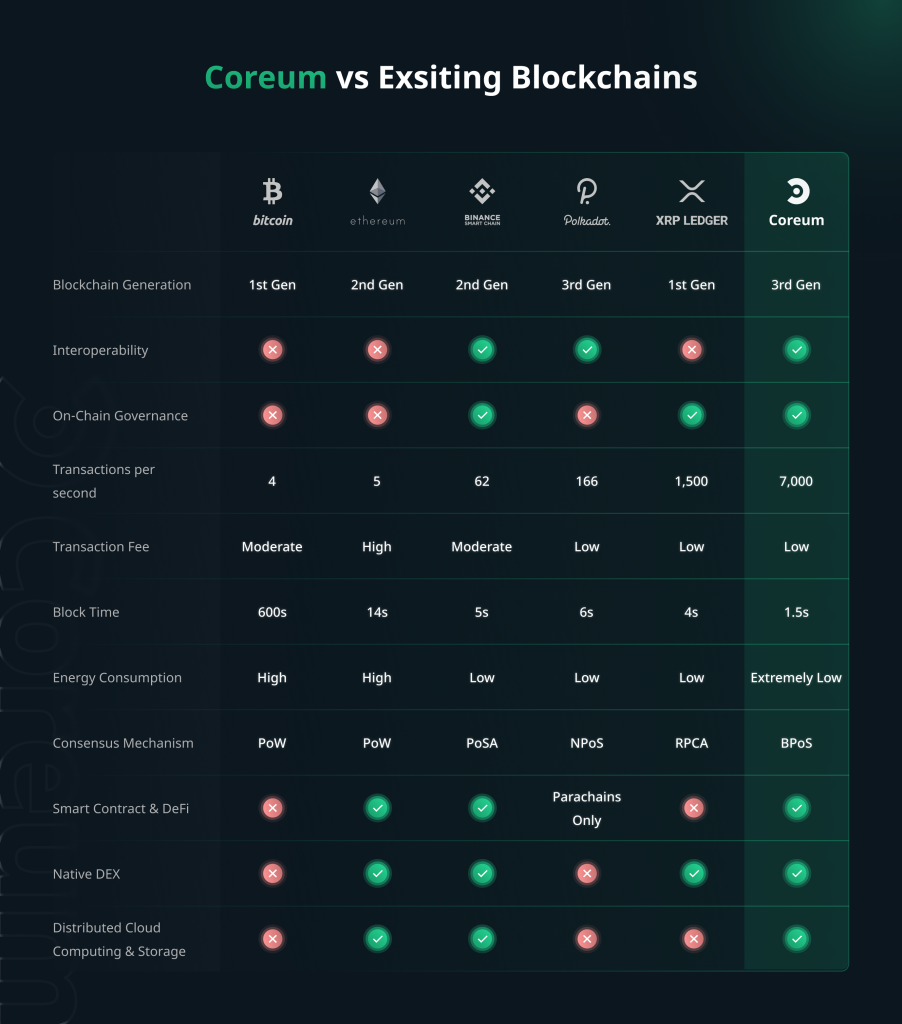902x1024 pixels.
Task: Click the Coreum logo icon
Action: pos(797,191)
